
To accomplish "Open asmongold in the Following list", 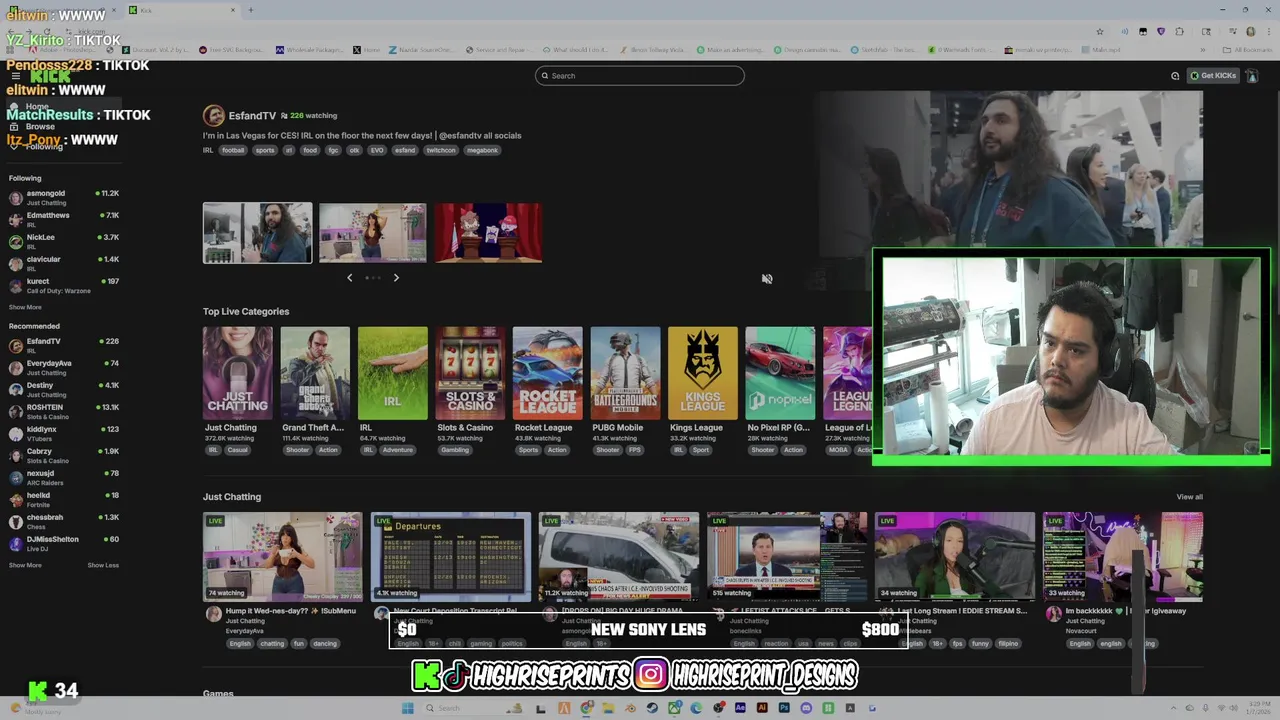I will [64, 197].
